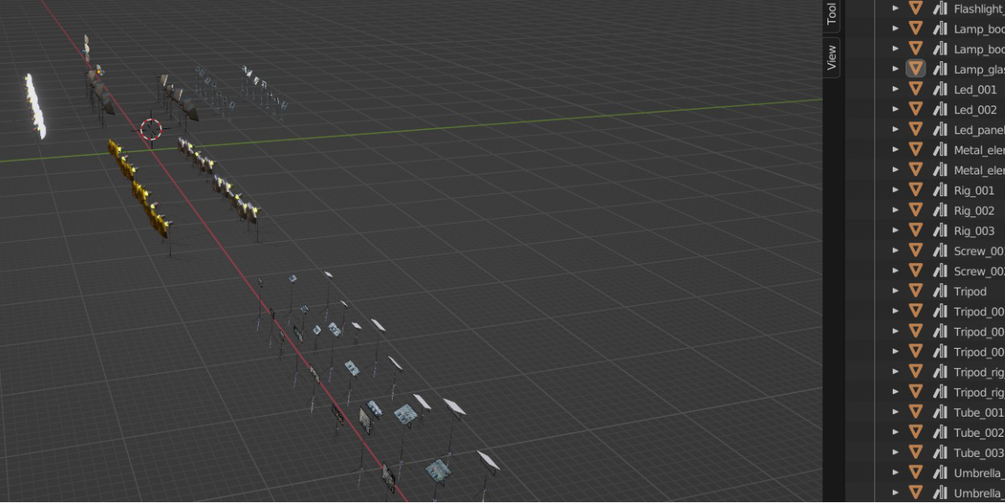Click the white child-data icon beside Led_panel

coord(940,129)
